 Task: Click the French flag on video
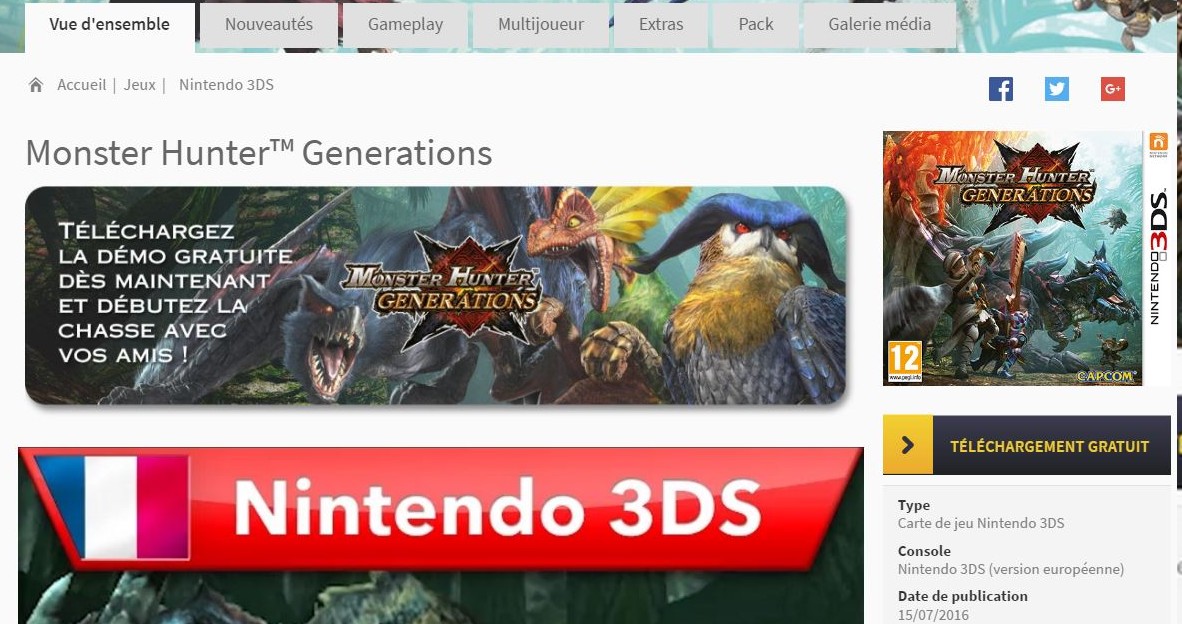point(112,507)
